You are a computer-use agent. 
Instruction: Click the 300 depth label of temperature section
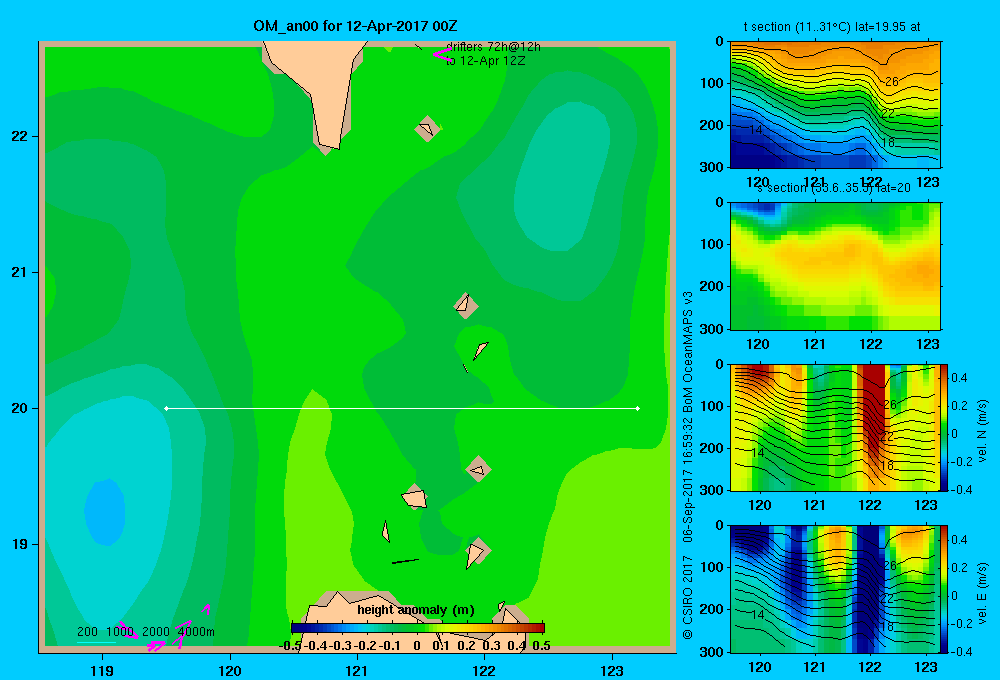point(711,167)
